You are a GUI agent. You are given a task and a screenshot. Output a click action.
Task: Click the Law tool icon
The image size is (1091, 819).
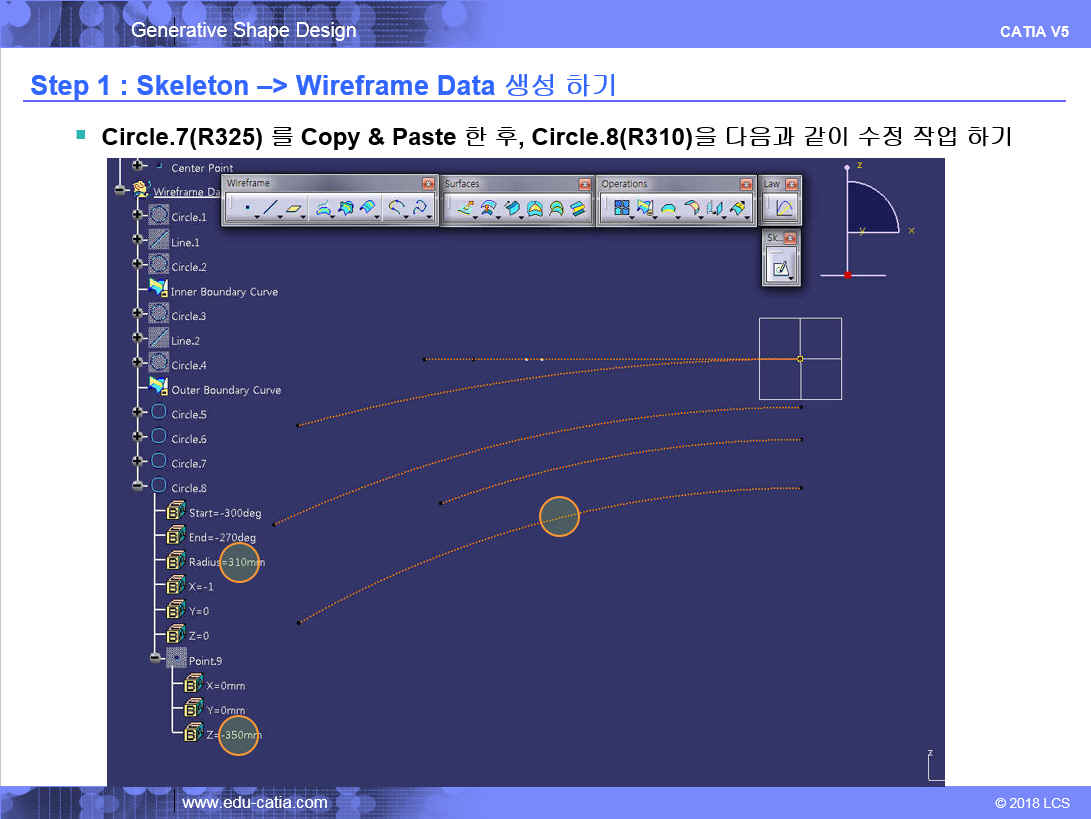pos(784,208)
